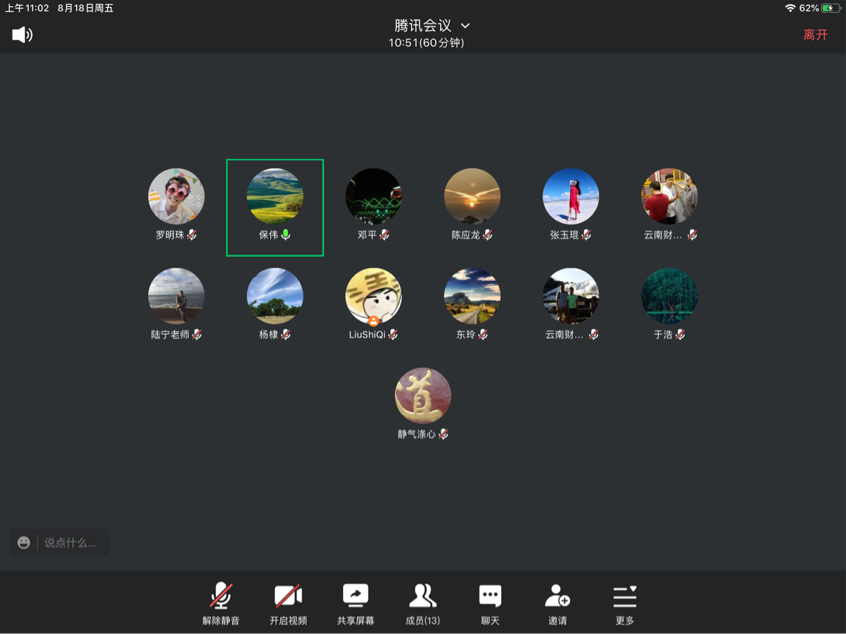This screenshot has height=634, width=846.
Task: Select 罗明珠's avatar
Action: 176,196
